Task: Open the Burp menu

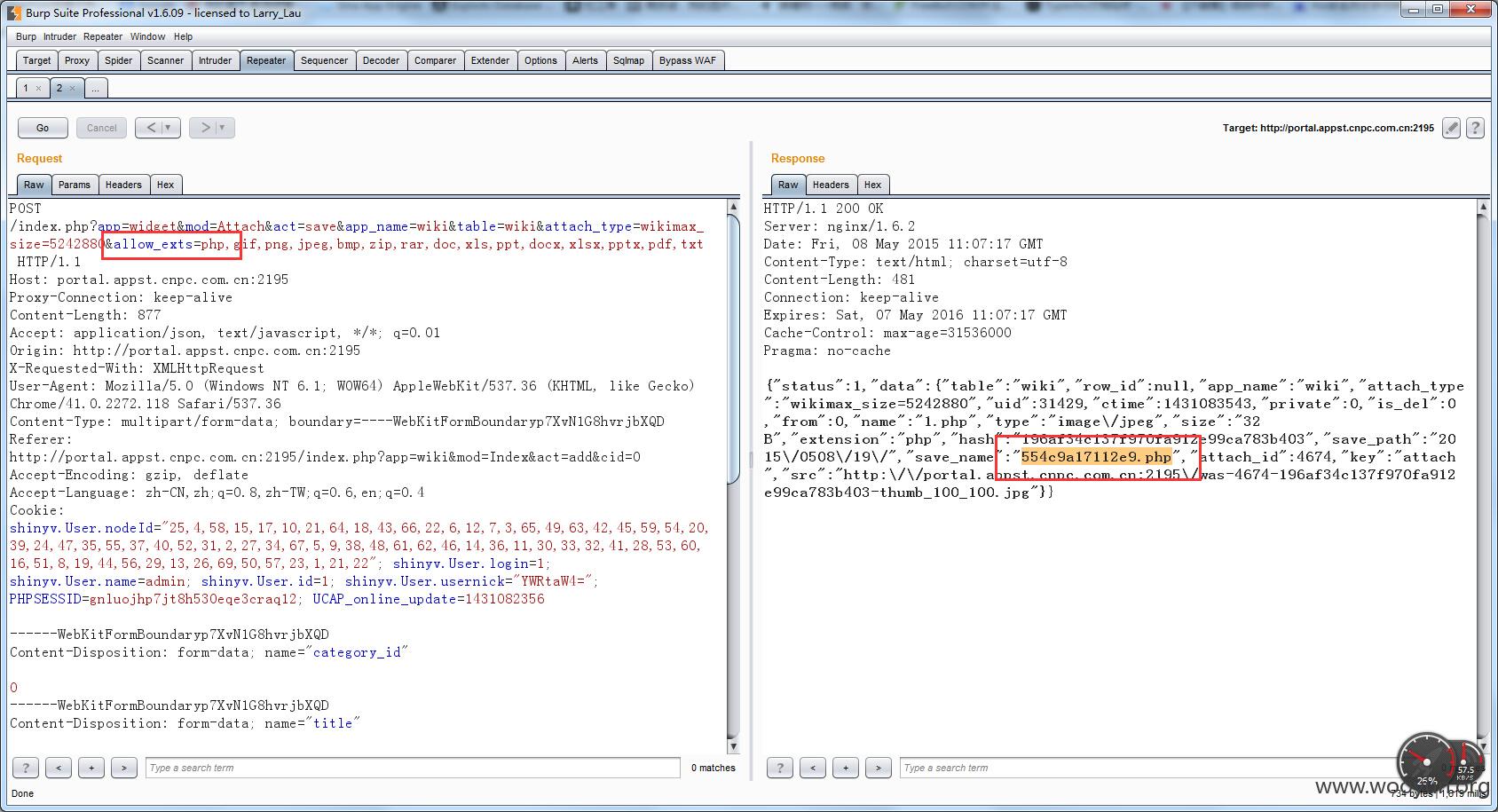Action: point(26,36)
